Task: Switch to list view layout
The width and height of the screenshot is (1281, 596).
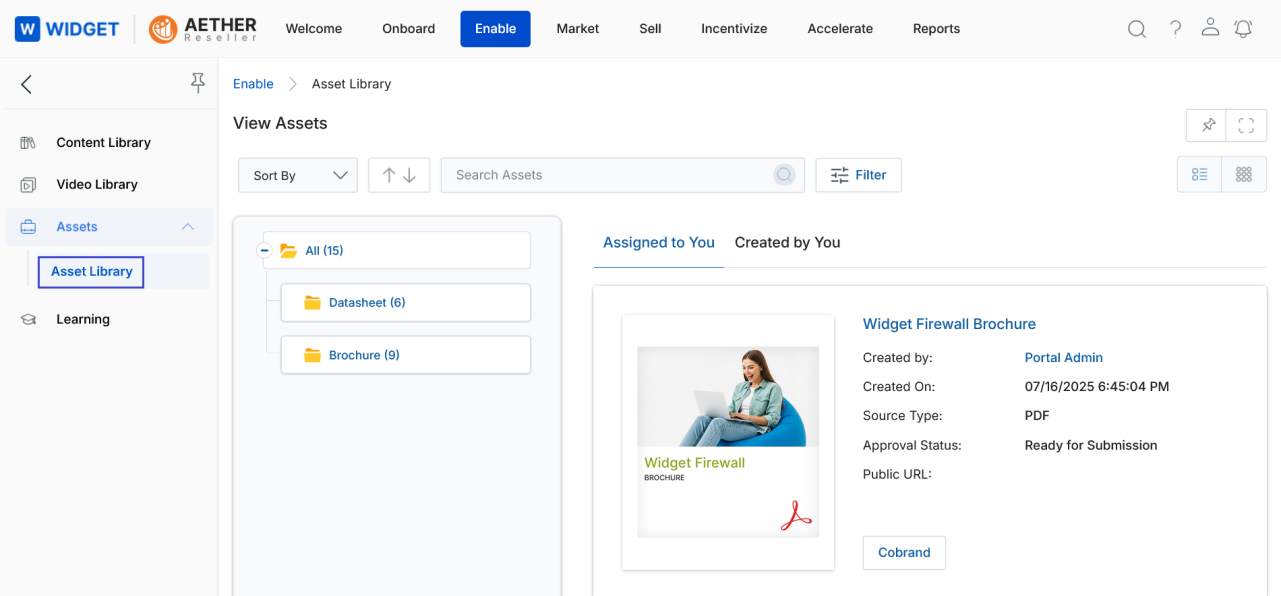Action: click(x=1199, y=174)
